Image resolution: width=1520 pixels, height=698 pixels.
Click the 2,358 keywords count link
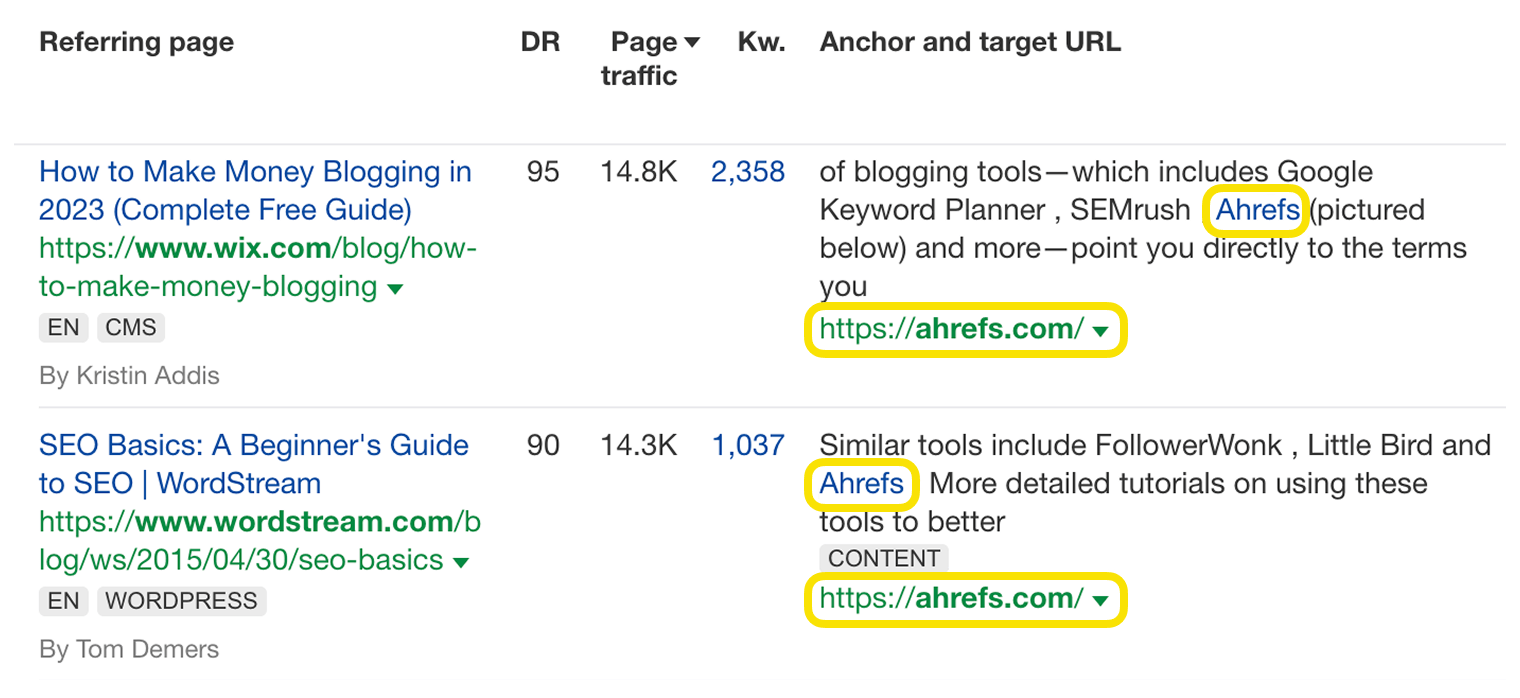pyautogui.click(x=749, y=171)
